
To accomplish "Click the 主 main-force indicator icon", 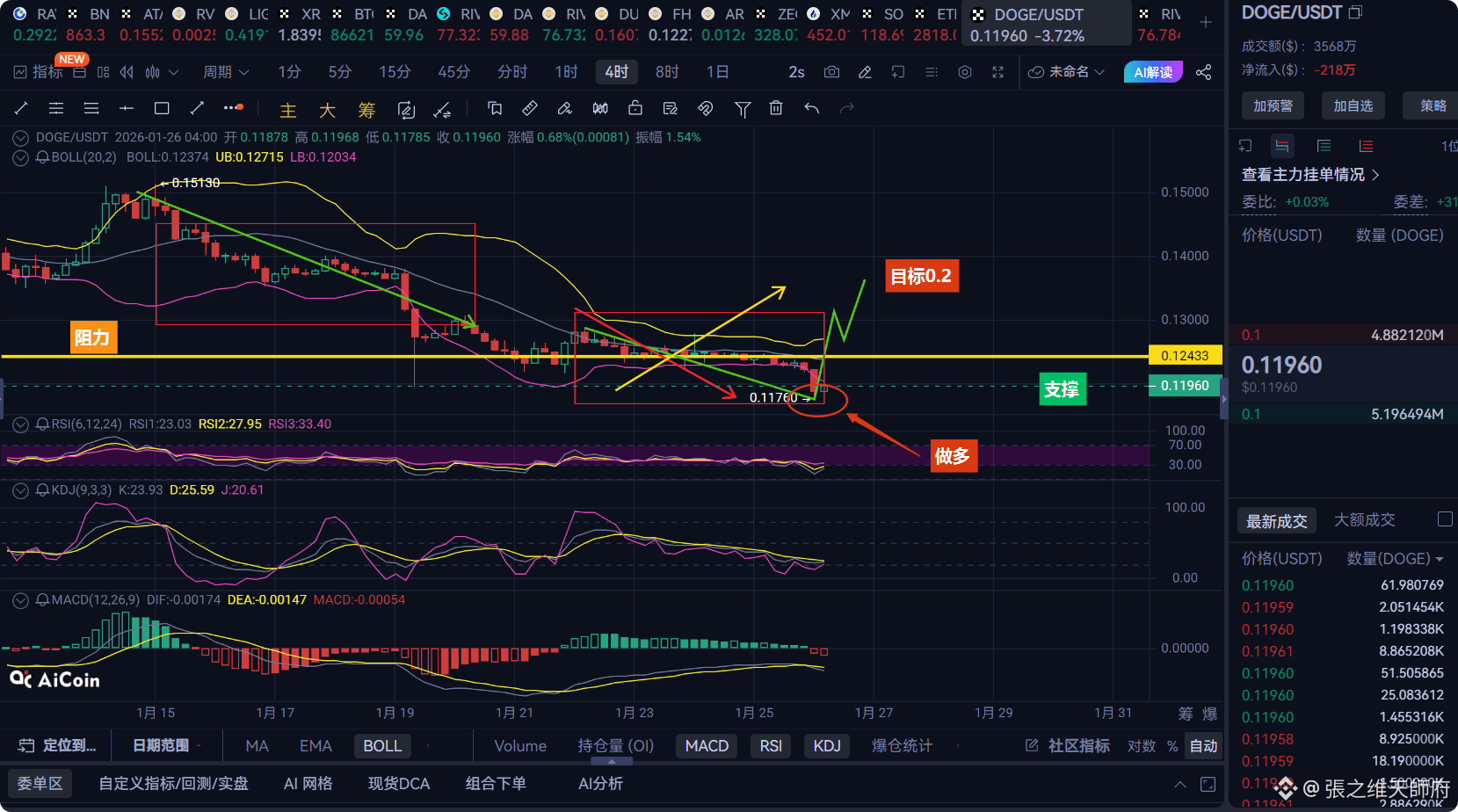I will click(288, 110).
